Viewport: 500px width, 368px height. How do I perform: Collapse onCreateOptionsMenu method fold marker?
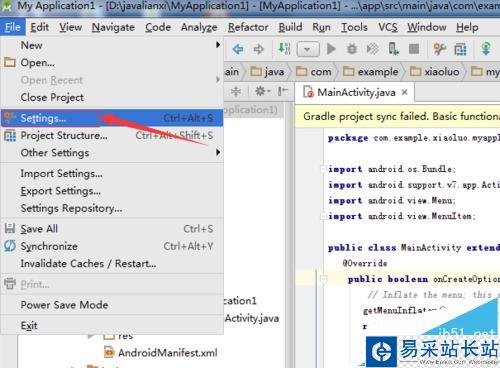[x=323, y=279]
